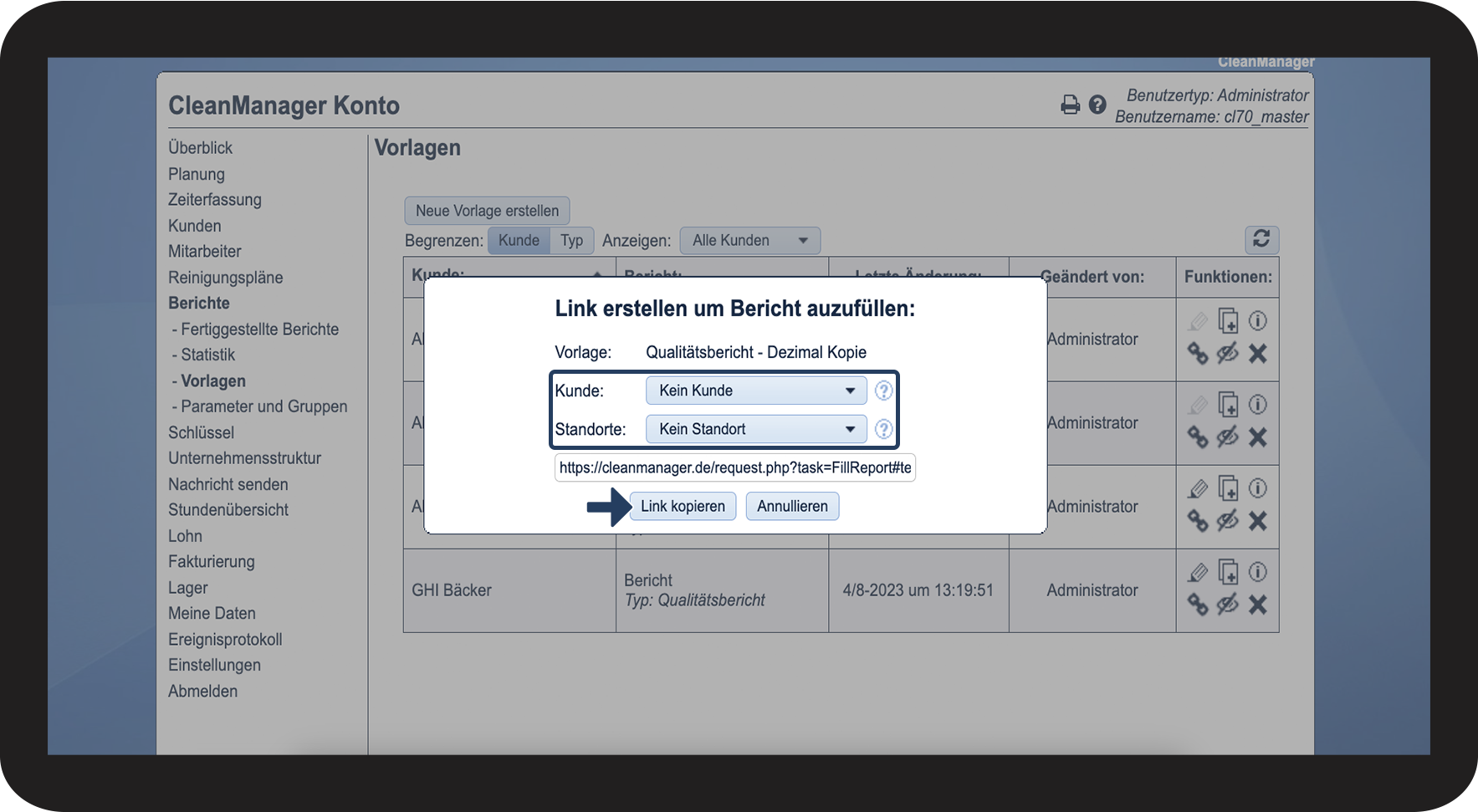The height and width of the screenshot is (812, 1478).
Task: Cancel the dialog with Annullieren
Action: tap(792, 506)
